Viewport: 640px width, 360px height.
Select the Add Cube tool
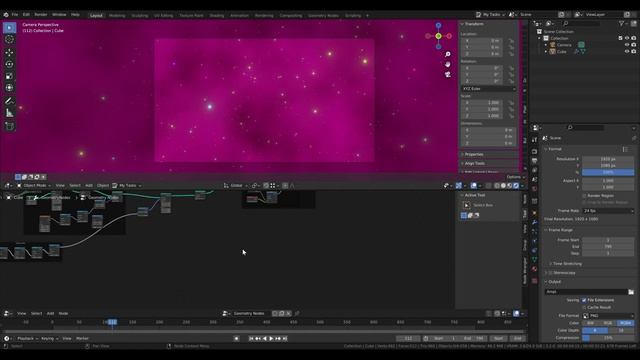[9, 126]
